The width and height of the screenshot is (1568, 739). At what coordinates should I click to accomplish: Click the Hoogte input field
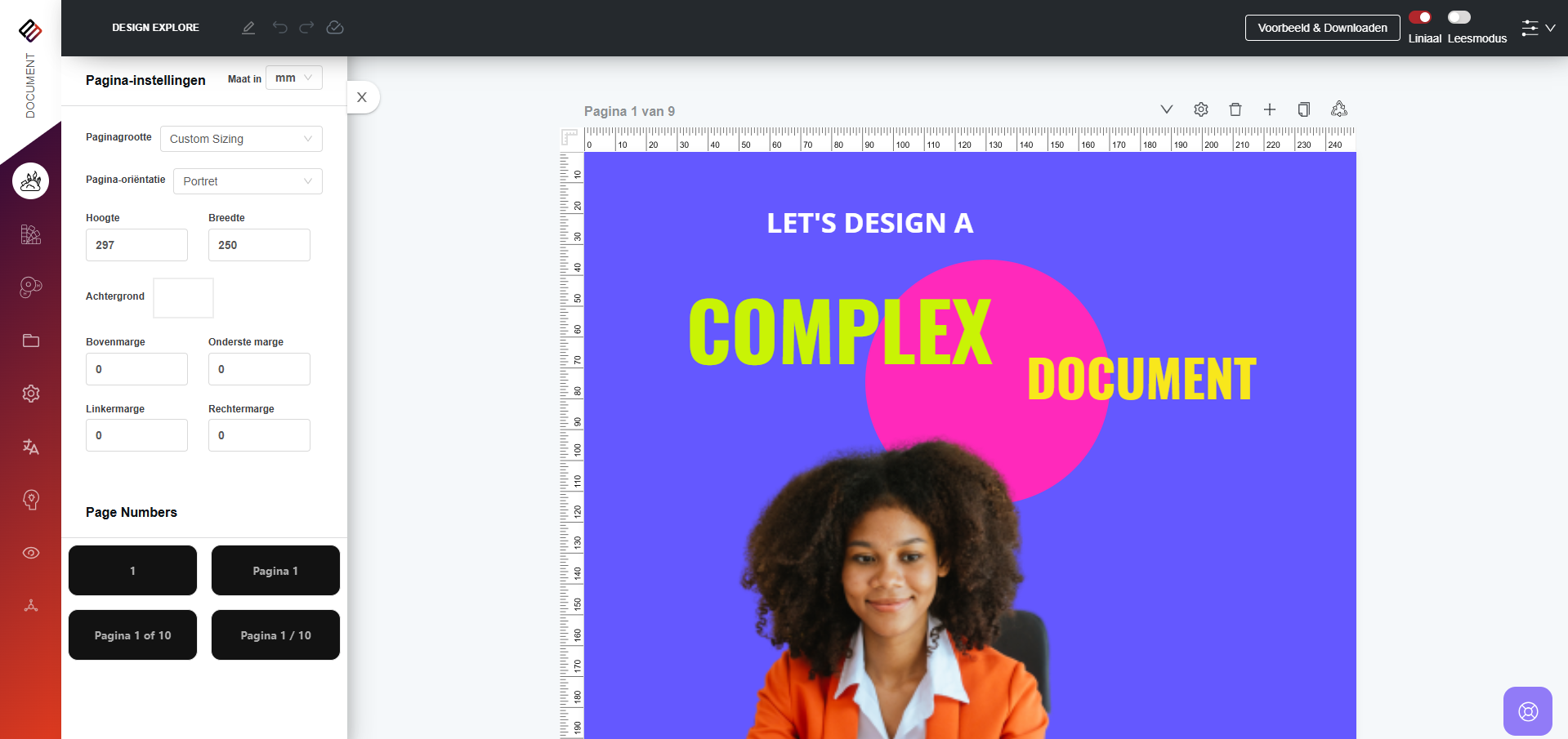coord(136,245)
